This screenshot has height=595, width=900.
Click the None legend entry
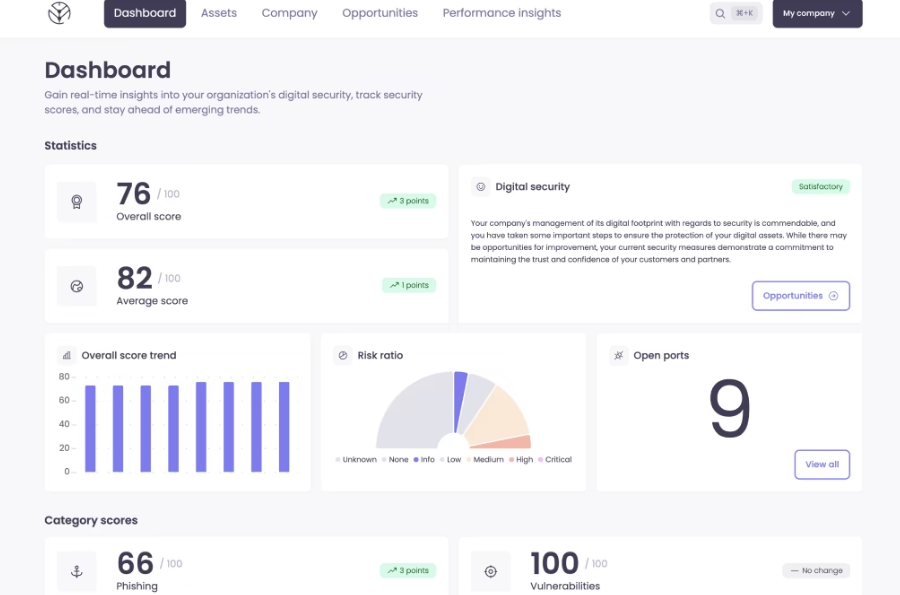pyautogui.click(x=395, y=460)
